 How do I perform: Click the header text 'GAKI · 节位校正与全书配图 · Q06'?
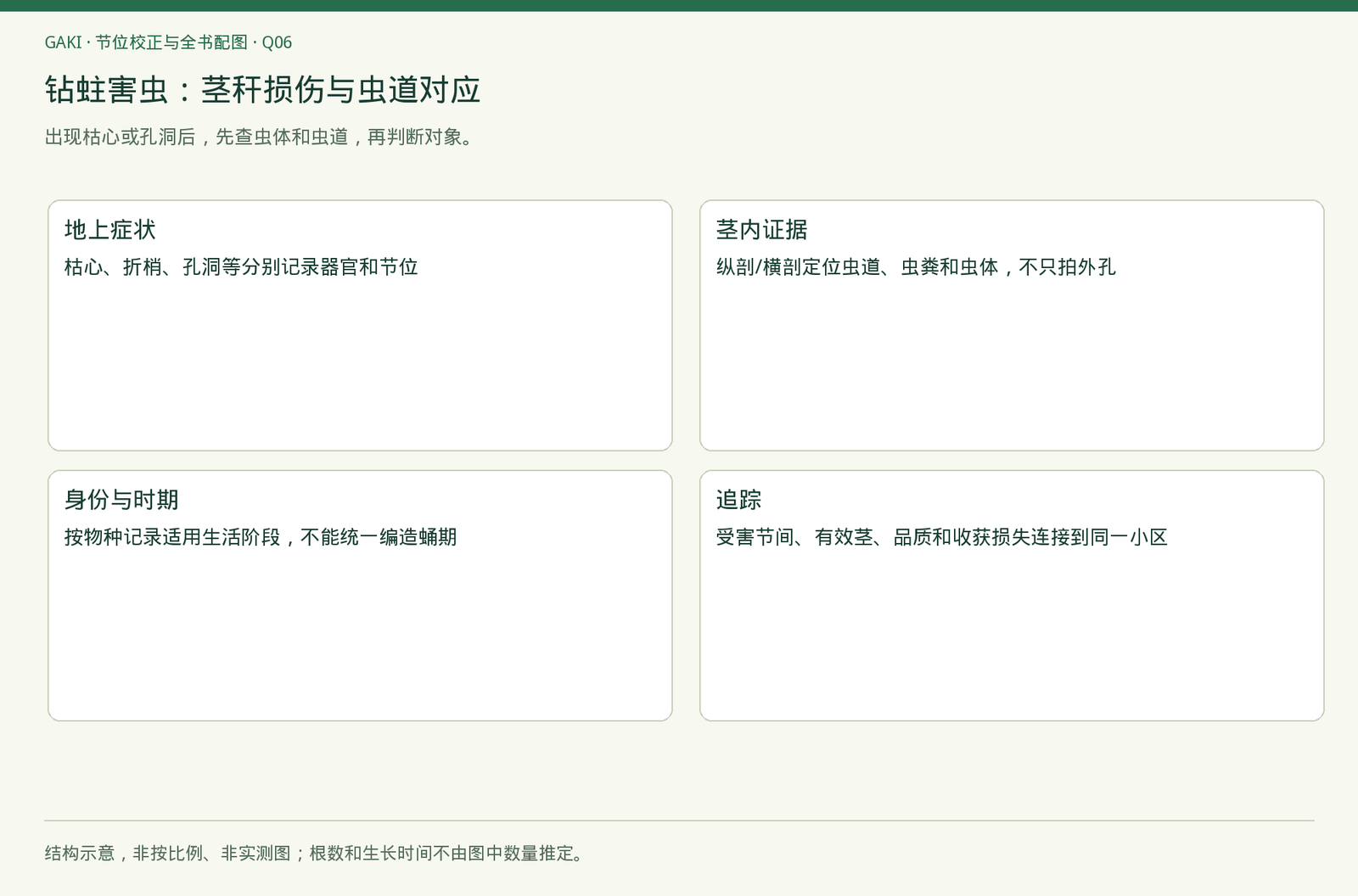coord(168,42)
